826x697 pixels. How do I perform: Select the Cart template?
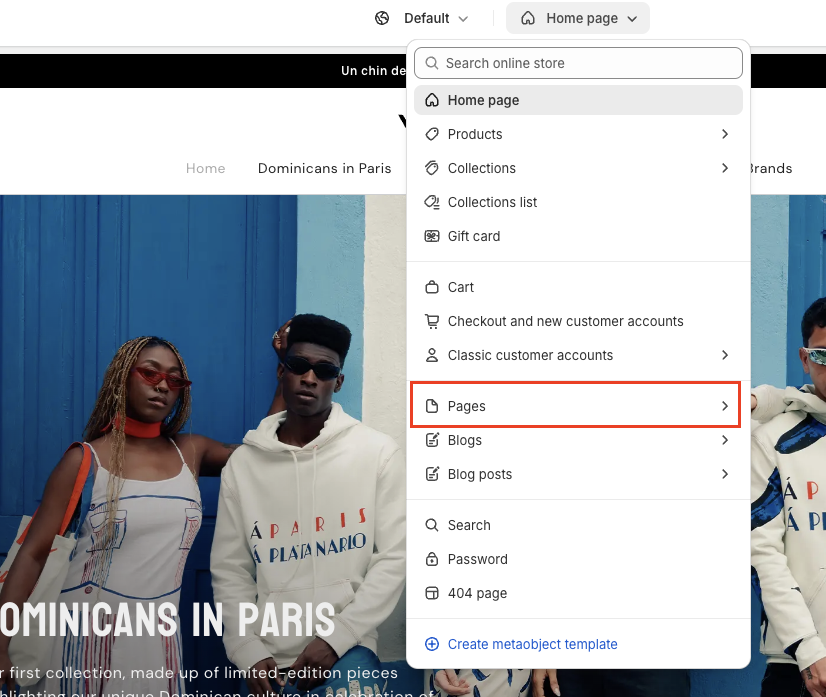coord(578,287)
